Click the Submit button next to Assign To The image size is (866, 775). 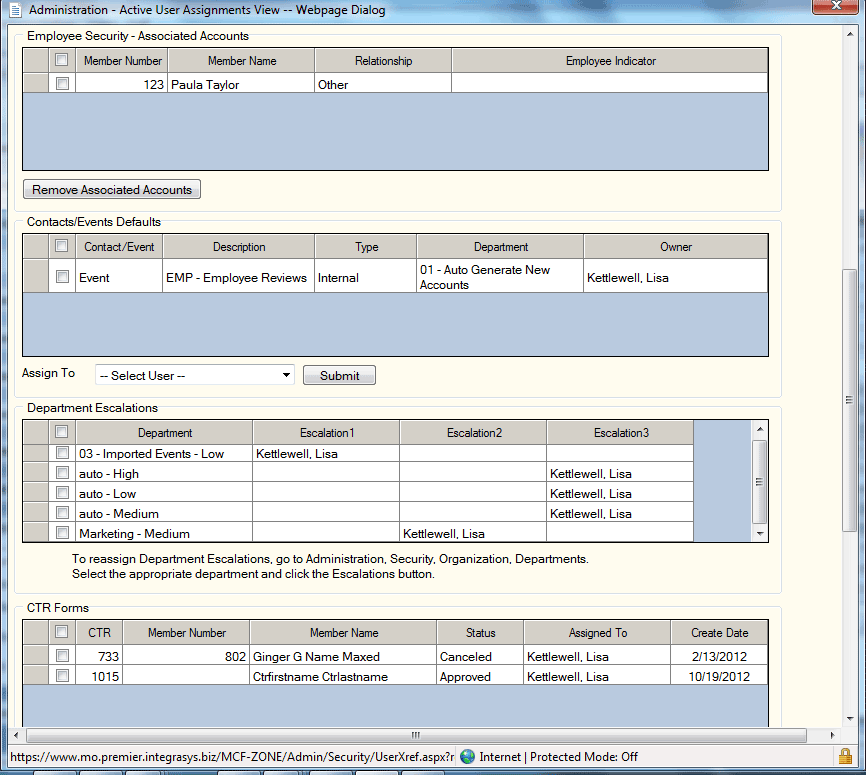[339, 375]
